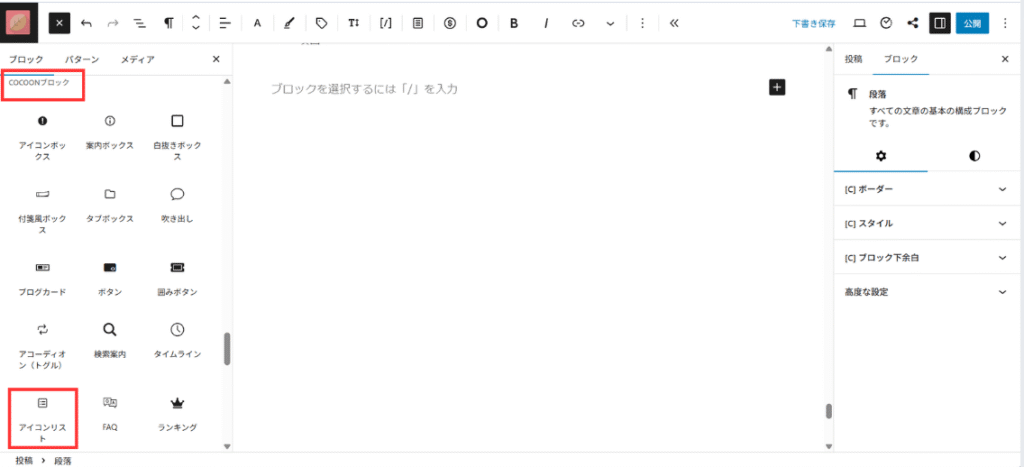Viewport: 1024px width, 467px height.
Task: Click the bold circle O icon in the toolbar
Action: click(482, 23)
